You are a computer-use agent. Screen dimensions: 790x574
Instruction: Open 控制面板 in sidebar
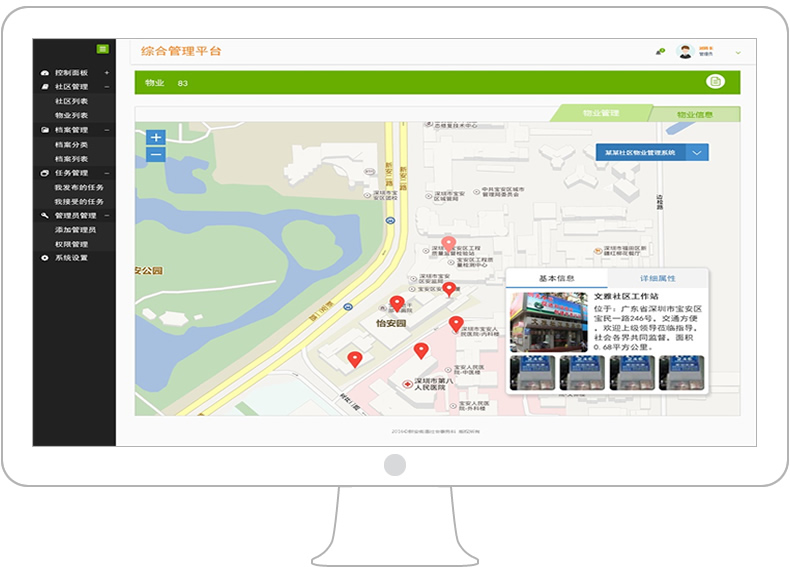[71, 73]
